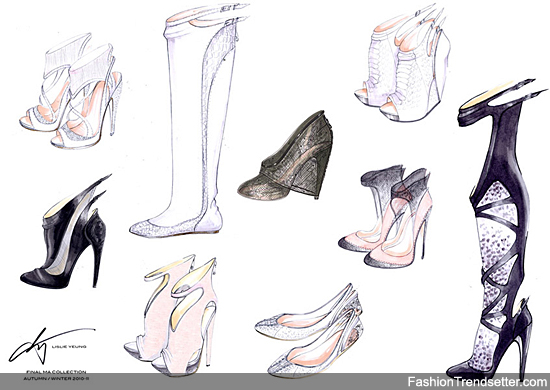The width and height of the screenshot is (550, 390).
Task: Click the "FINAL MA COLLECTION" caption
Action: point(56,372)
